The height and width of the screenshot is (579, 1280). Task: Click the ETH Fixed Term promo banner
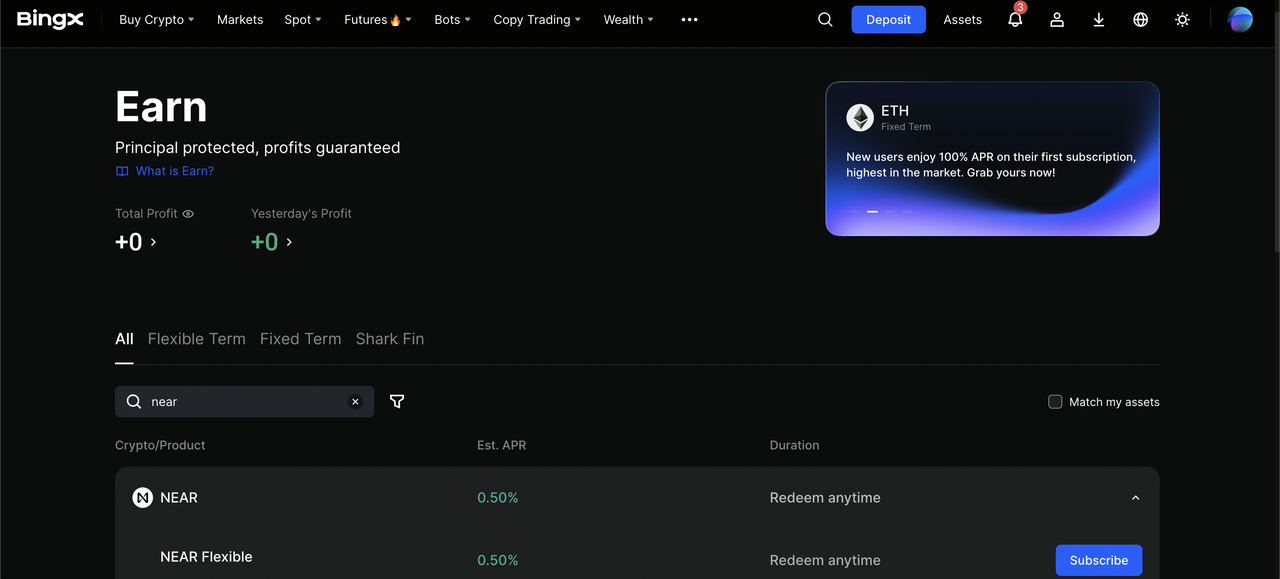992,150
